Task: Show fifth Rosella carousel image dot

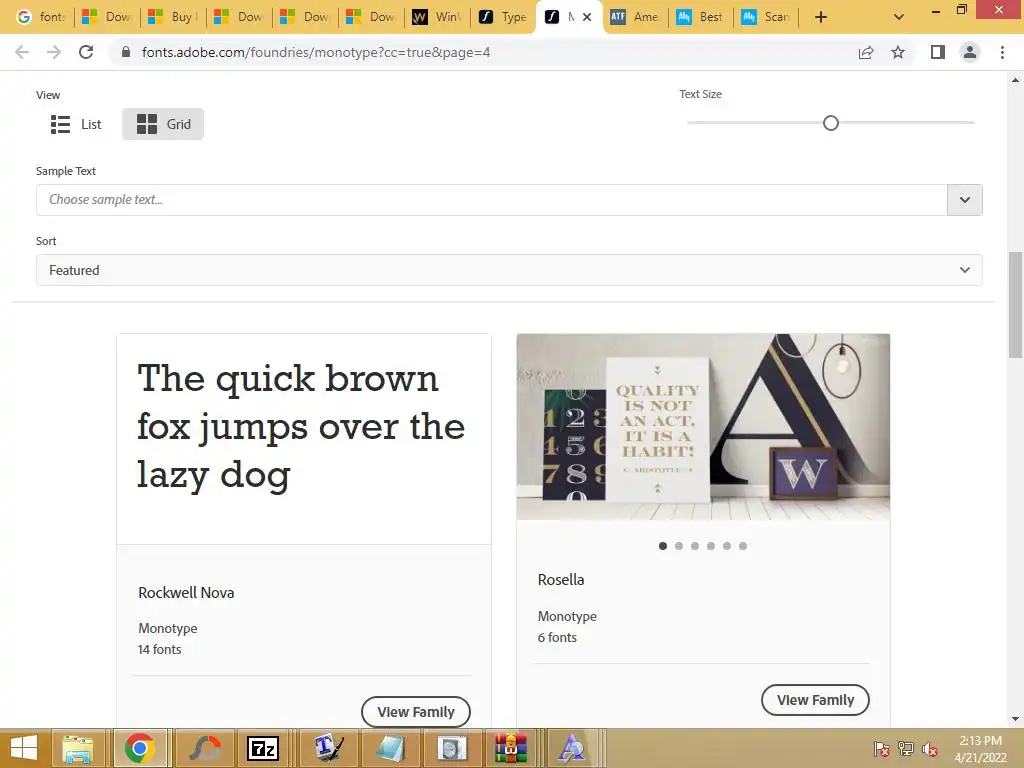Action: (727, 546)
